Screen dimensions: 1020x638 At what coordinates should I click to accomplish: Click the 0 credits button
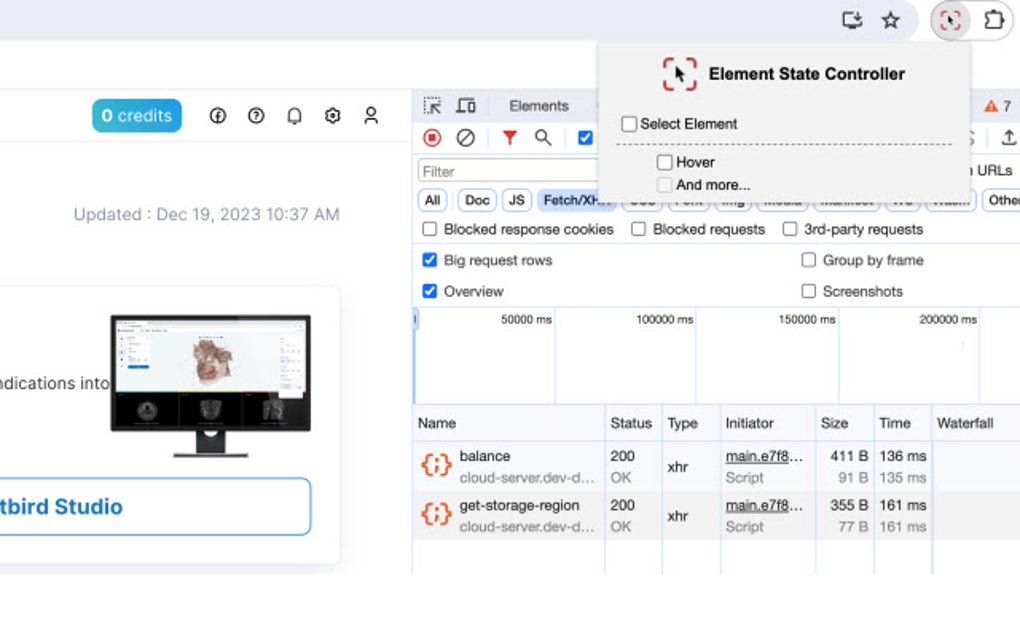(x=136, y=115)
